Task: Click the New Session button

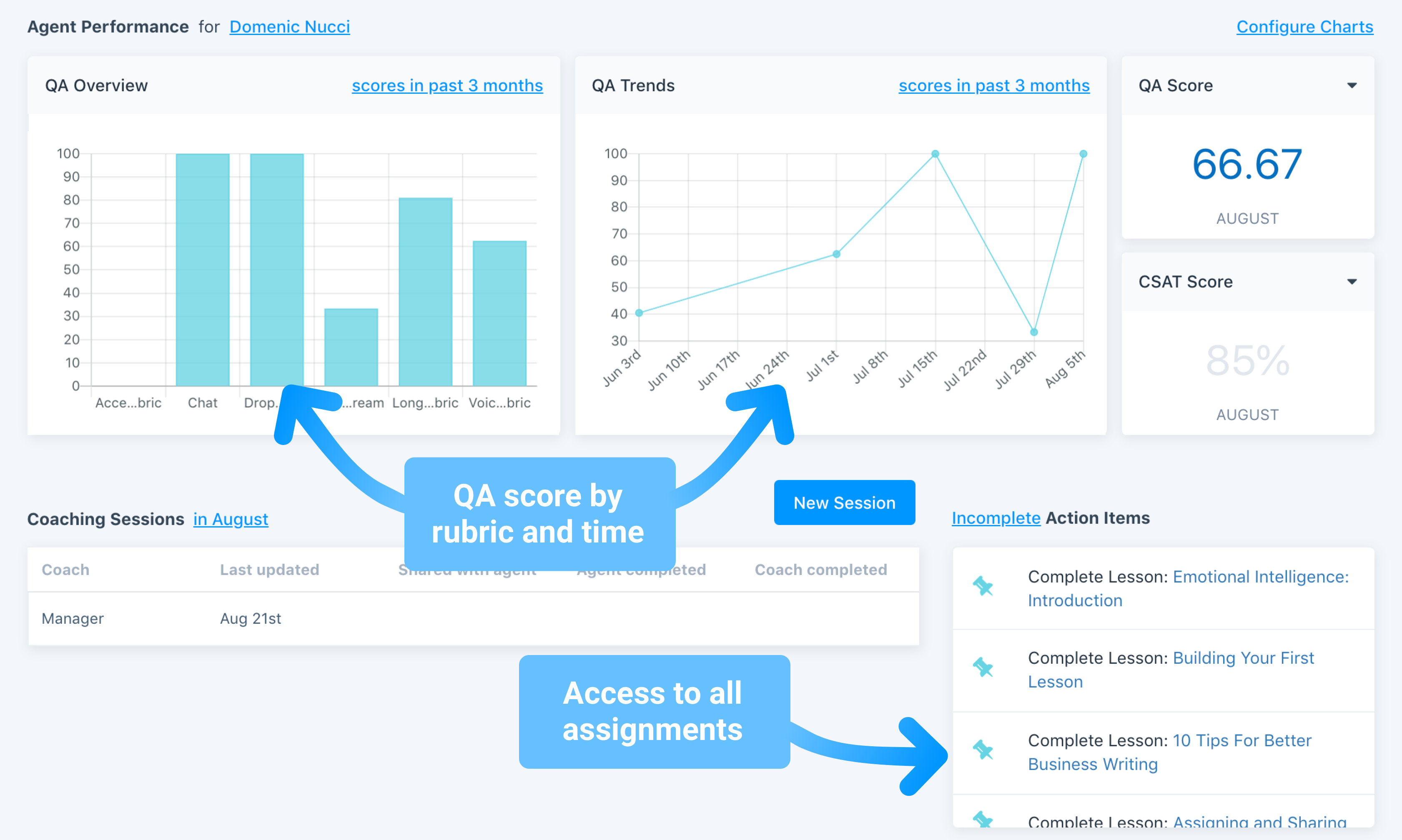Action: [x=844, y=502]
